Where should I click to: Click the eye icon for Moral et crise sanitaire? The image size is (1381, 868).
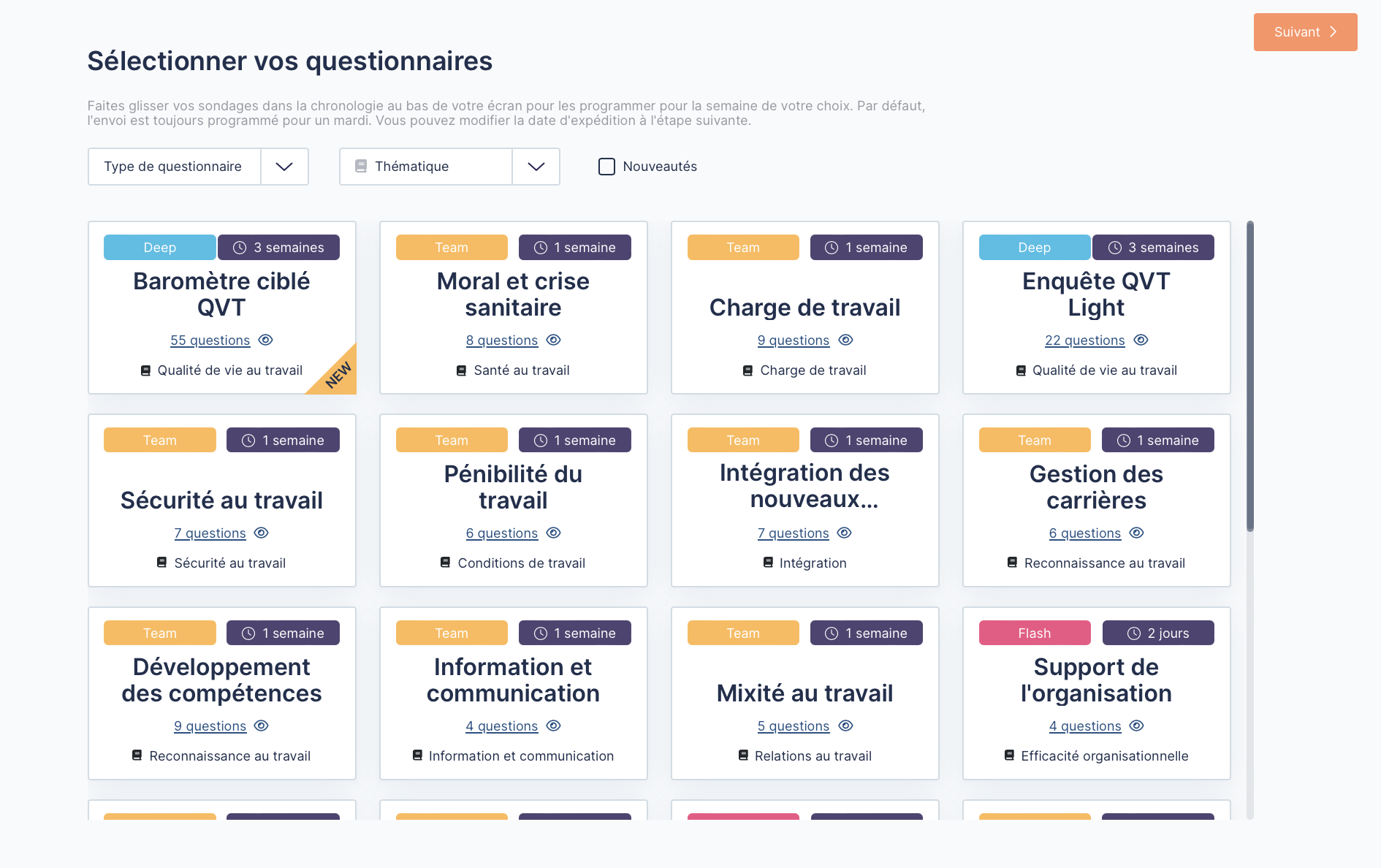tap(554, 340)
